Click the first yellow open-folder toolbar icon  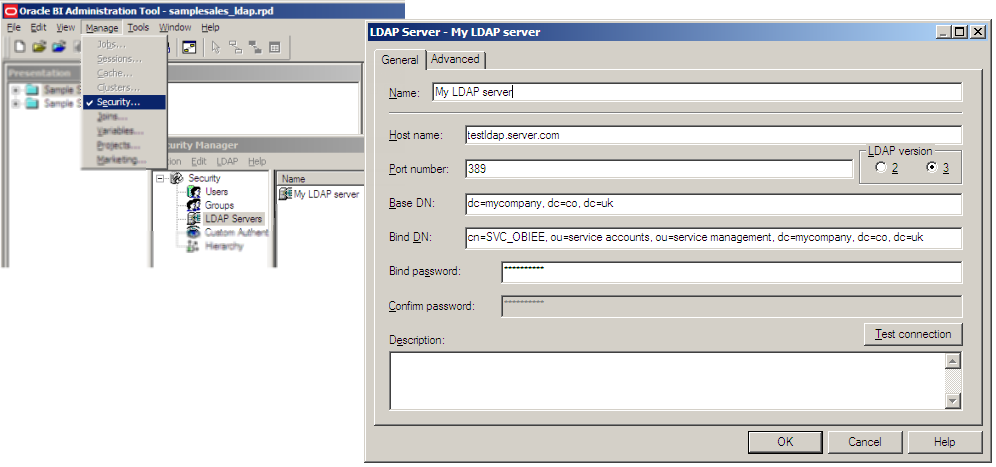pos(39,47)
